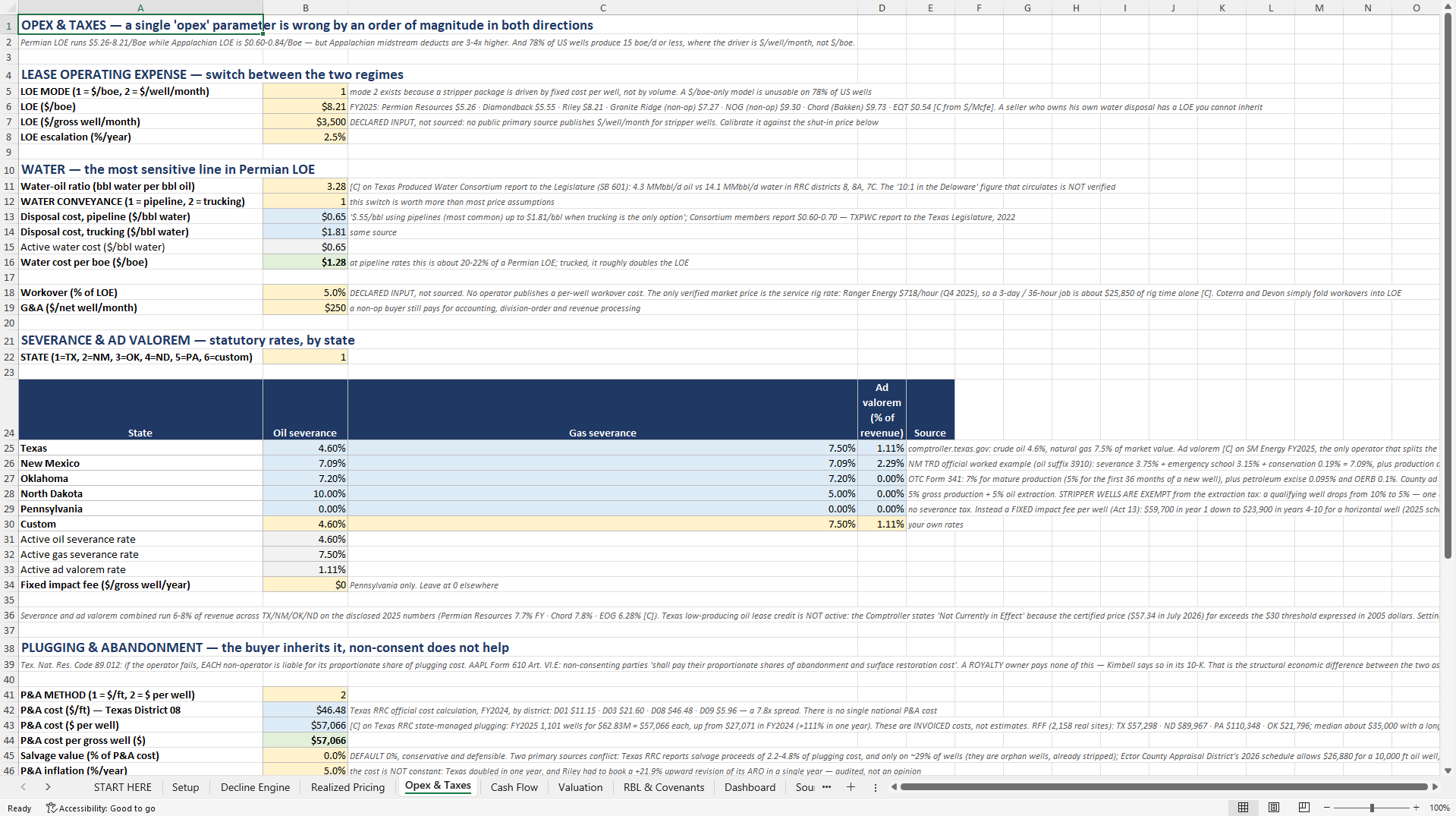Open the START HERE sheet

tap(123, 787)
